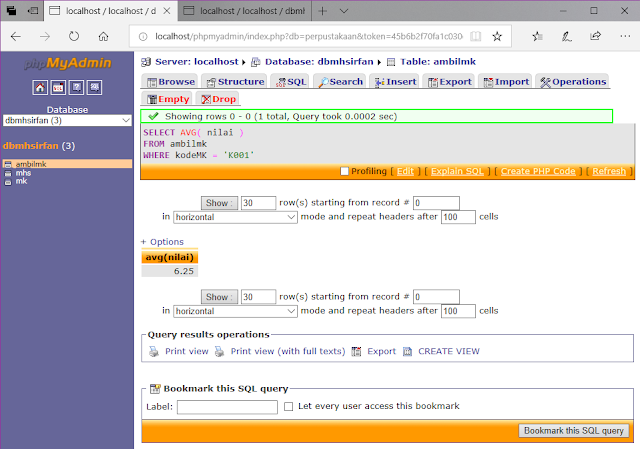Viewport: 640px width, 449px height.
Task: Open the SQL documentation icon in sidebar
Action: click(x=95, y=87)
